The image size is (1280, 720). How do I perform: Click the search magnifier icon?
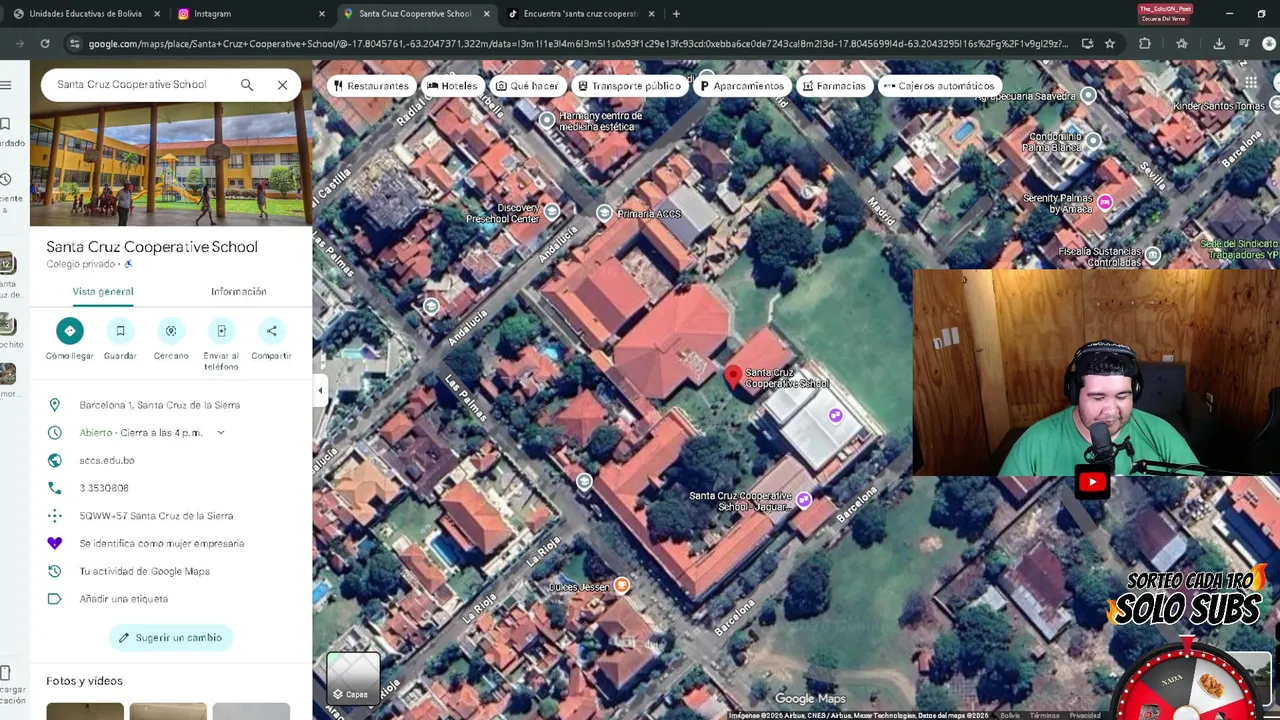tap(247, 85)
